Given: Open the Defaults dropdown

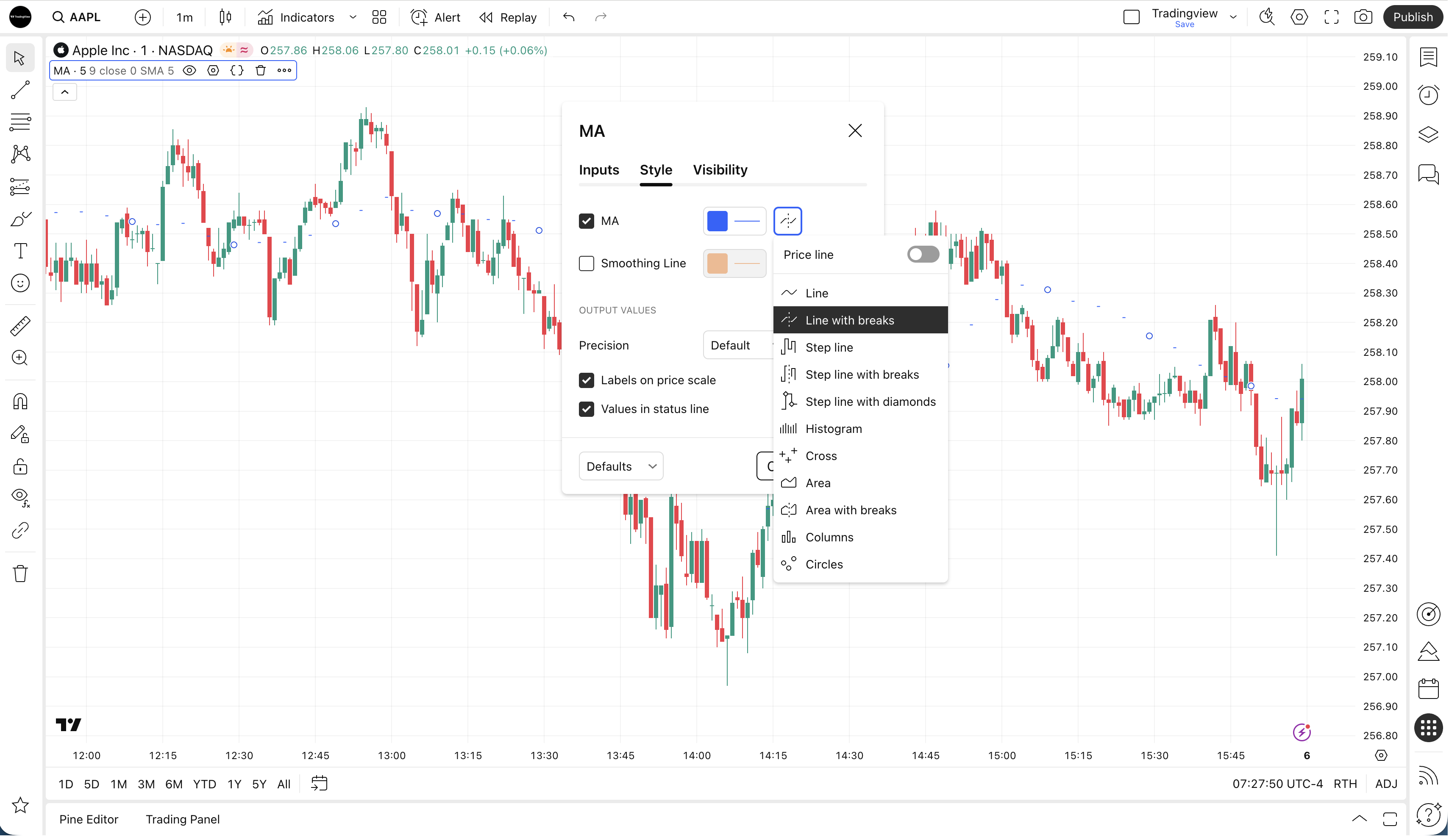Looking at the screenshot, I should coord(620,466).
